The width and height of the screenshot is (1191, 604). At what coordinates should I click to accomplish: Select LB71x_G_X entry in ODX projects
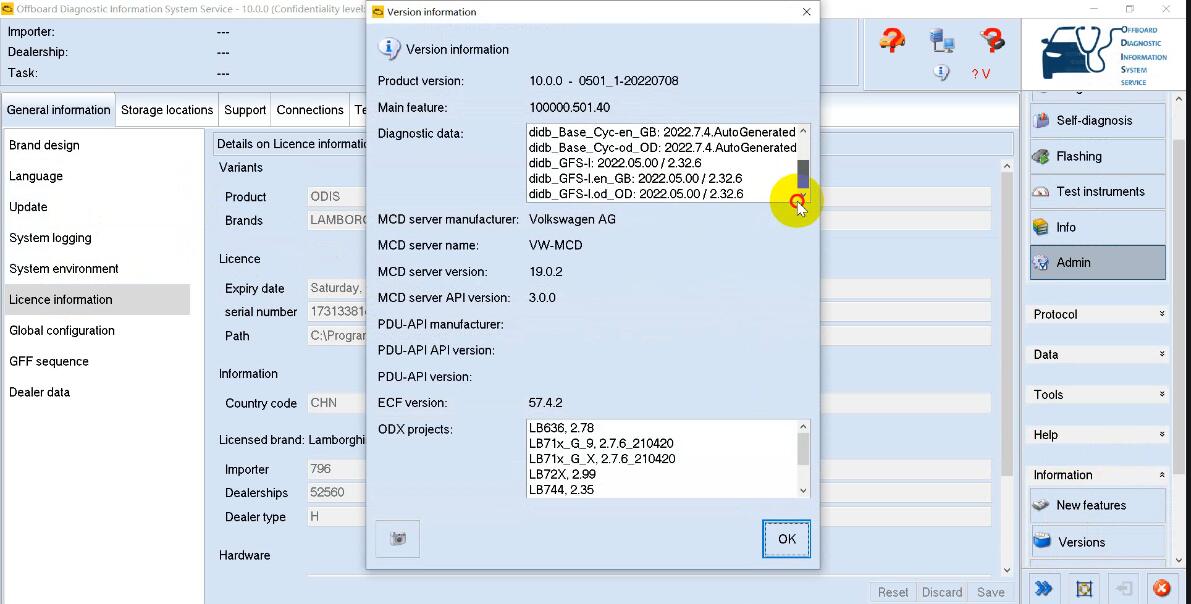coord(602,459)
